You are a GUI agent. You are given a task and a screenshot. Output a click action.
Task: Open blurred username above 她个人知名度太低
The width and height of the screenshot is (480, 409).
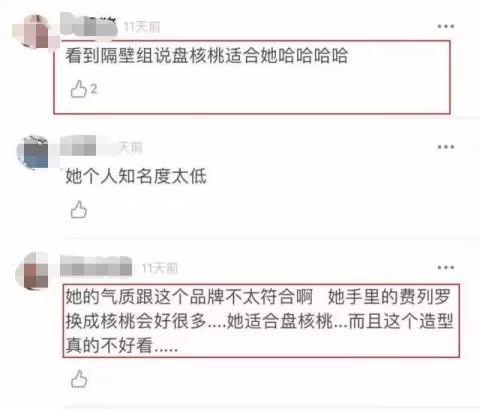[80, 146]
